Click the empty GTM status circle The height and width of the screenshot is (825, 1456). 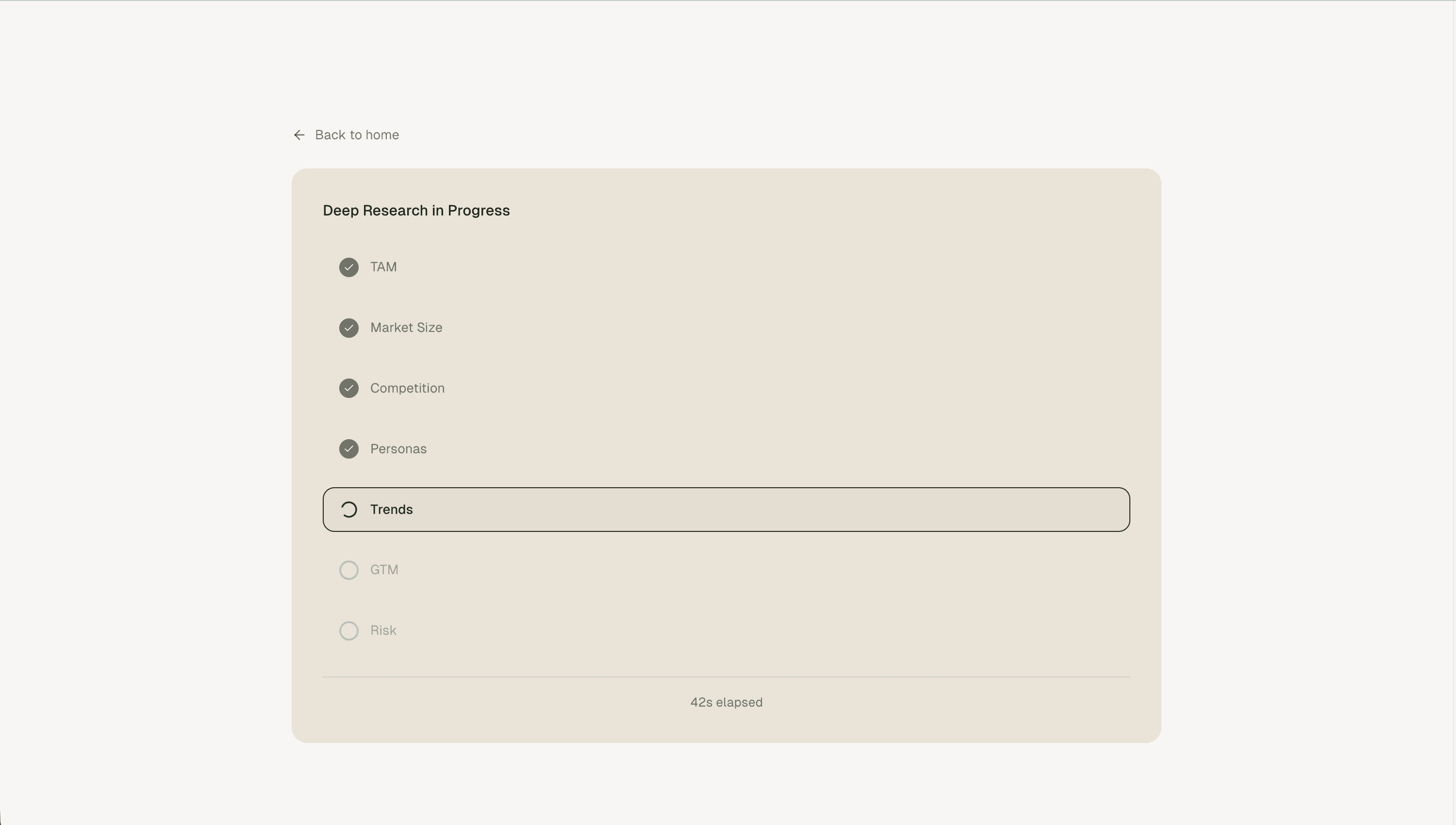(x=349, y=570)
